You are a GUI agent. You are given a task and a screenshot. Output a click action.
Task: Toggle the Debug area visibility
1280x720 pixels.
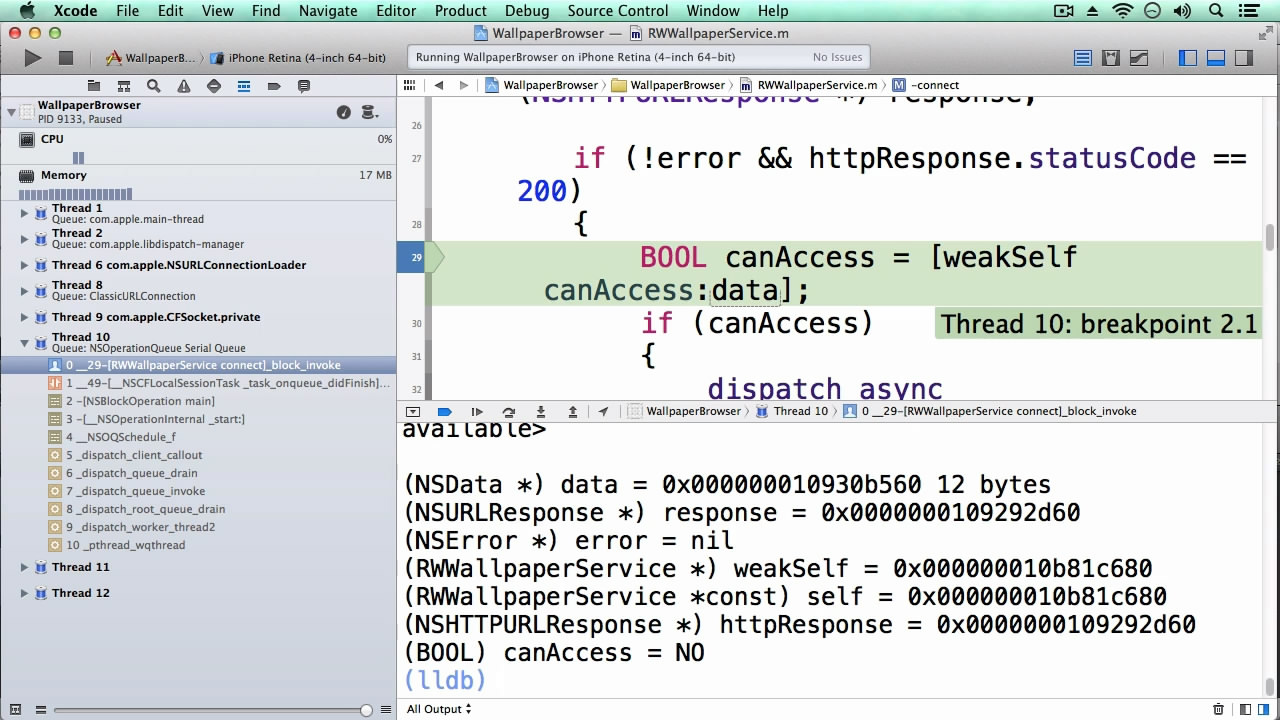(1216, 58)
